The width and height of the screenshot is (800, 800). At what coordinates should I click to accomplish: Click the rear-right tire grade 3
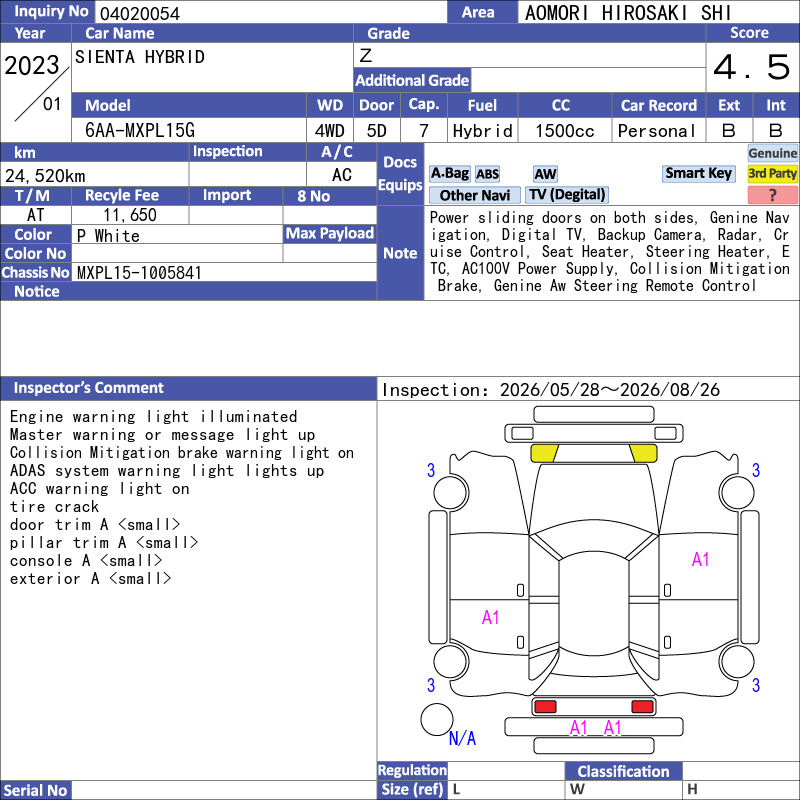point(756,685)
